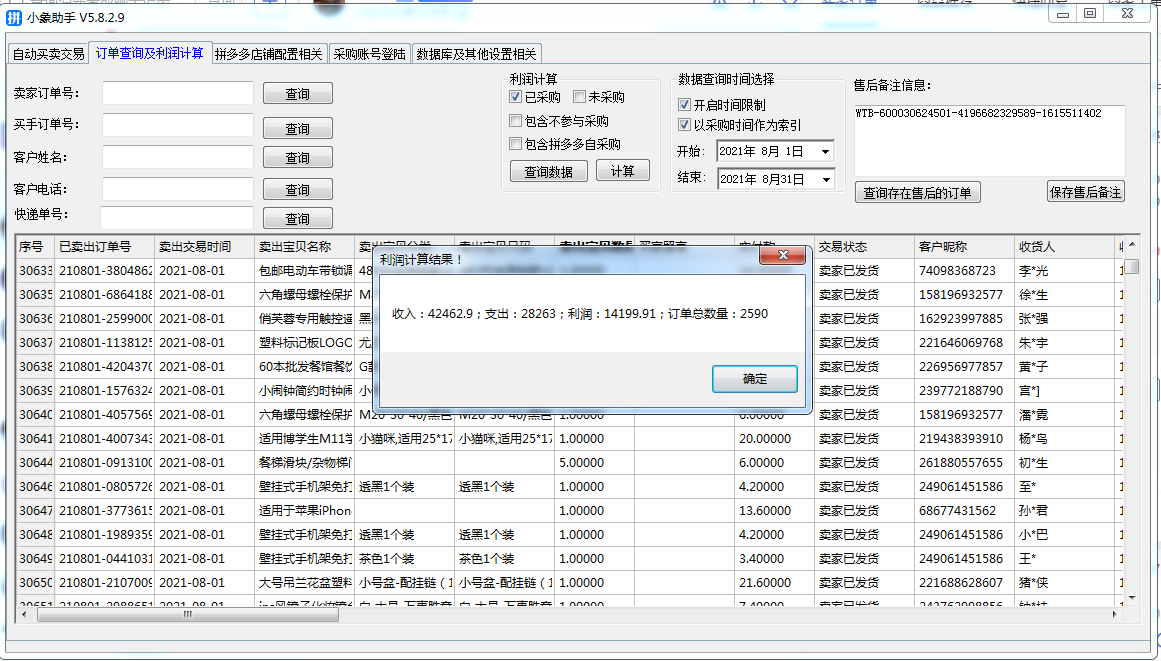Viewport: 1161px width, 661px height.
Task: Uncheck the 已采购 checkbox
Action: coord(516,96)
